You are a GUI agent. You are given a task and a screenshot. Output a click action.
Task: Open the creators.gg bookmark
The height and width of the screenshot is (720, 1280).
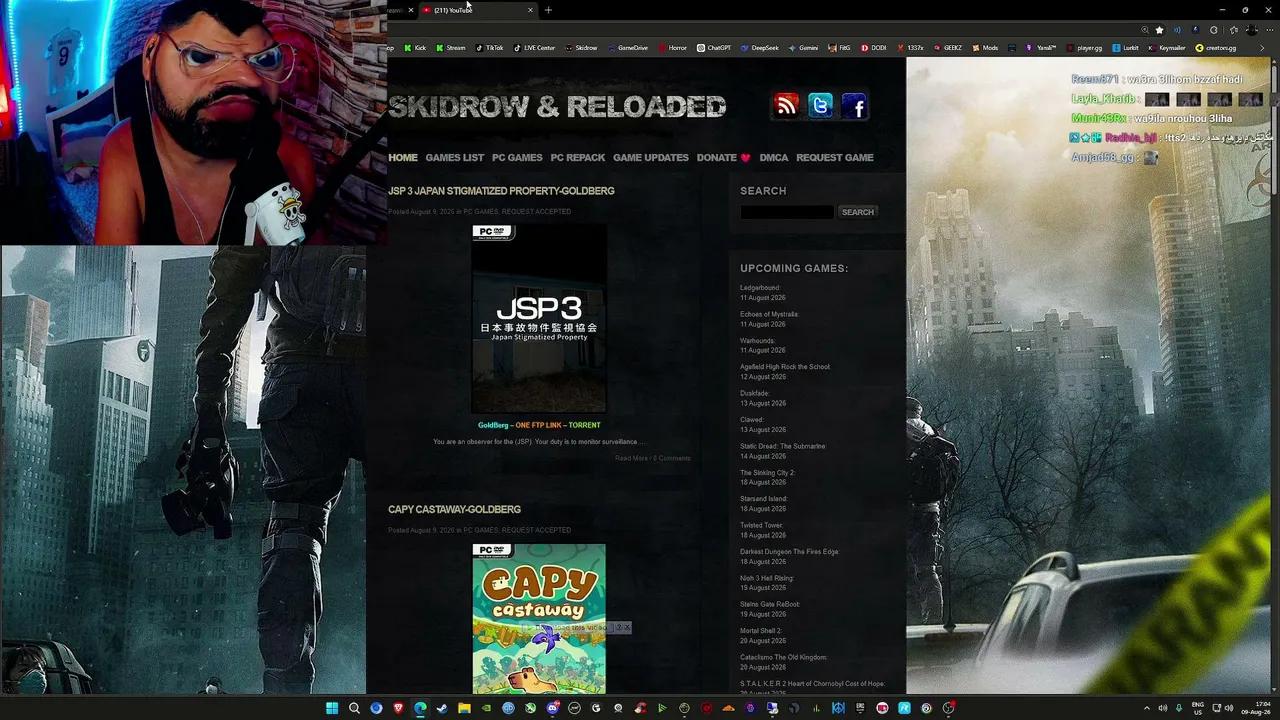(x=1216, y=48)
